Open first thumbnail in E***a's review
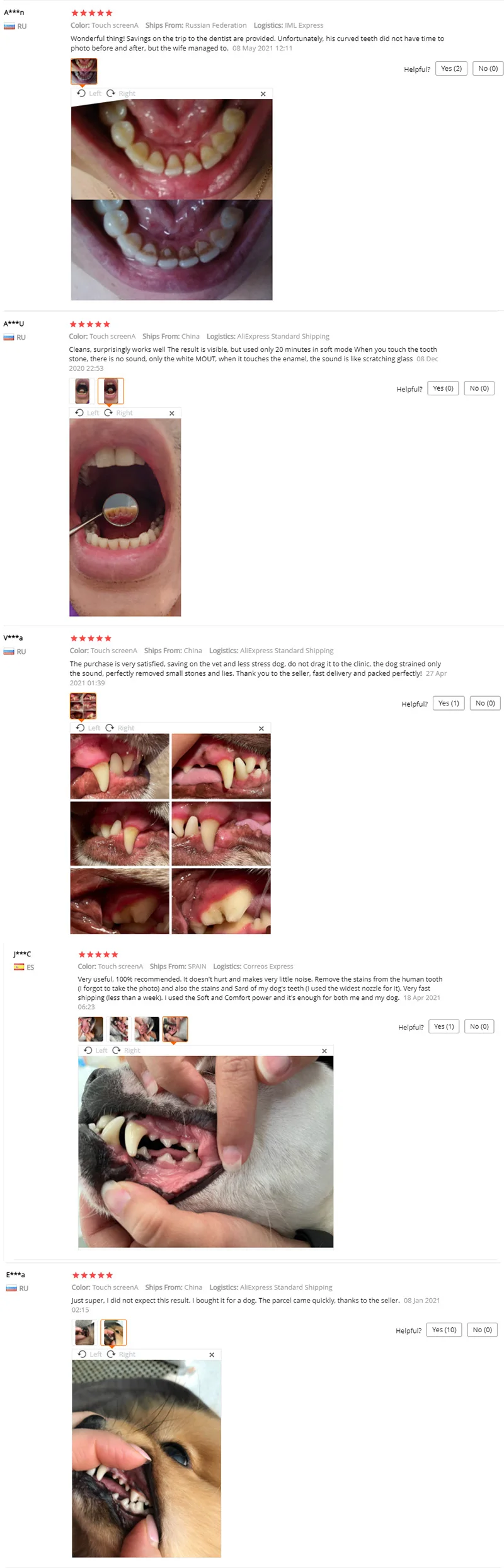The image size is (504, 1568). 84,1333
